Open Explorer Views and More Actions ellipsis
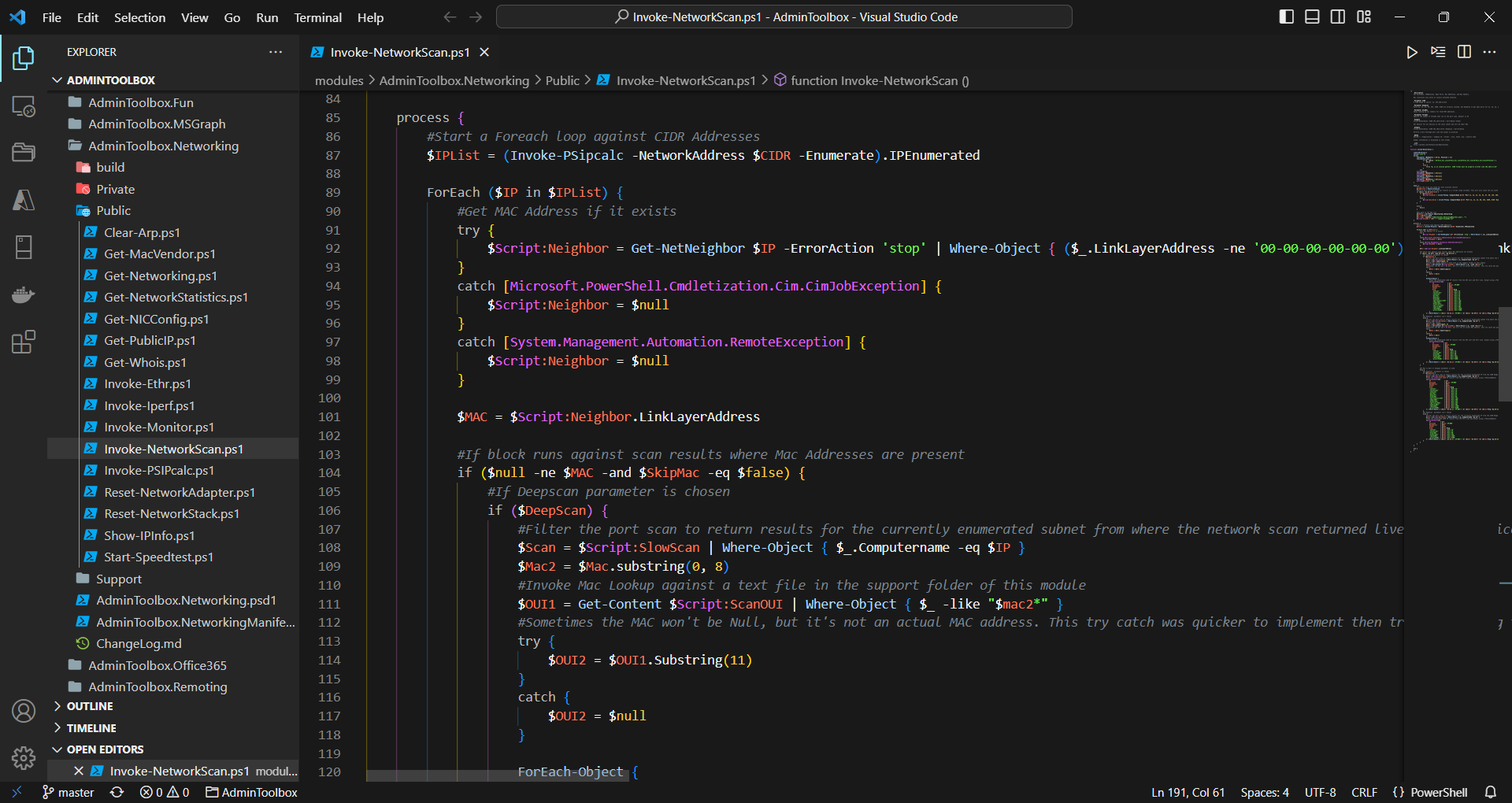The width and height of the screenshot is (1512, 803). point(276,52)
